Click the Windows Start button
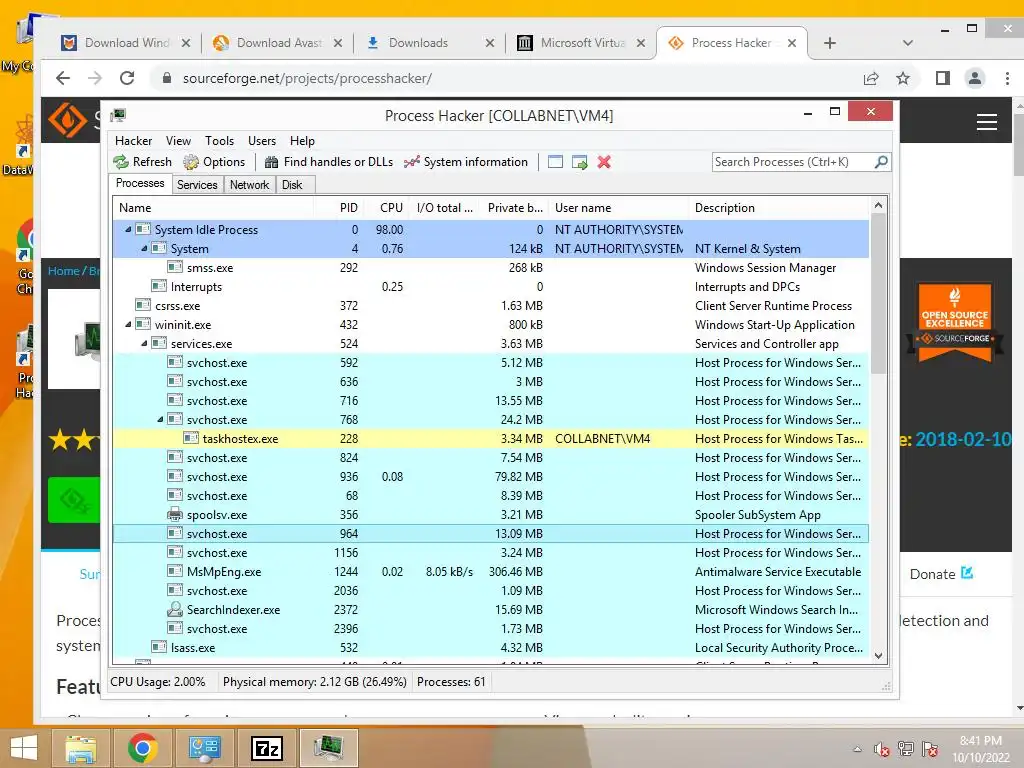Viewport: 1024px width, 768px height. click(24, 748)
